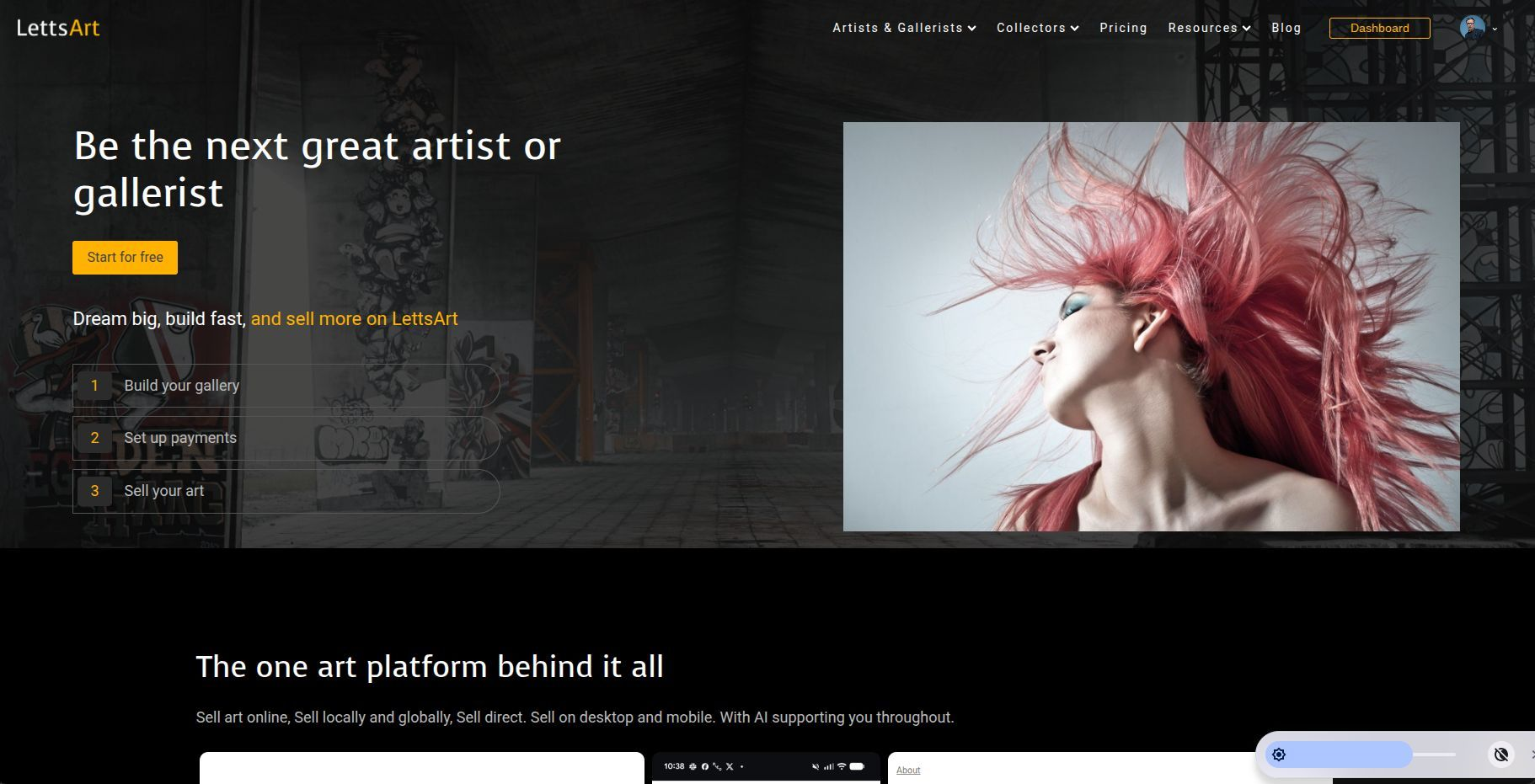Click the red-haired woman hero image
Screen dimensions: 1535x784
pyautogui.click(x=1151, y=327)
